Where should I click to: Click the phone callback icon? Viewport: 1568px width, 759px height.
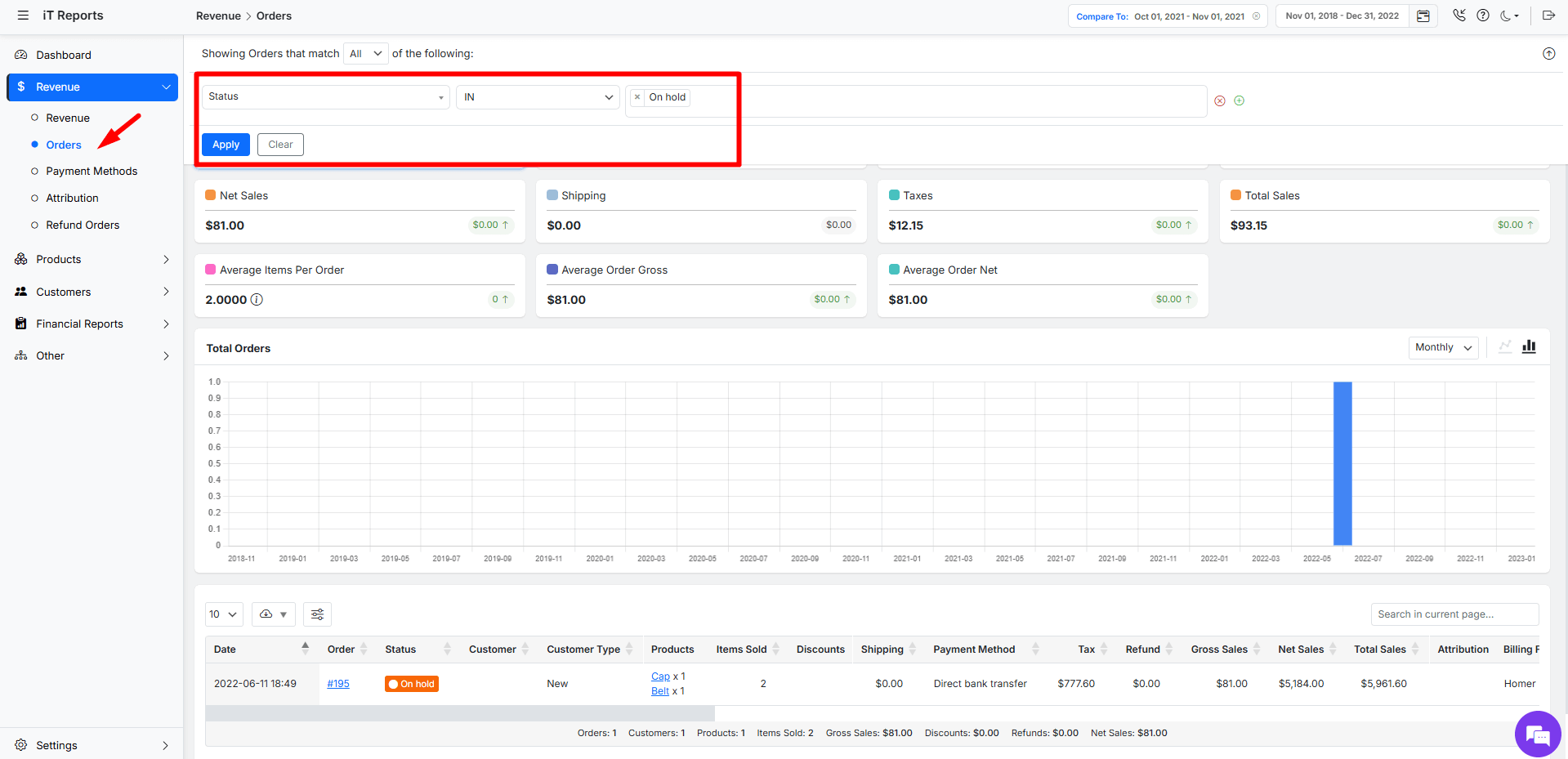[1459, 16]
